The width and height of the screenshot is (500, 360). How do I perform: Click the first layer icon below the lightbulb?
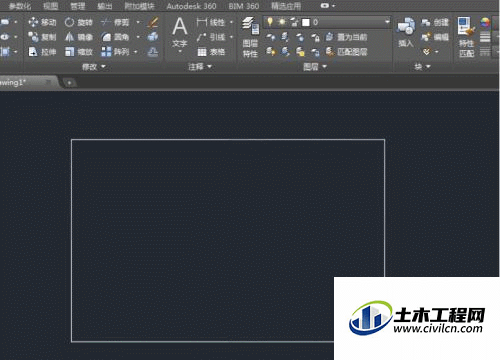(271, 37)
